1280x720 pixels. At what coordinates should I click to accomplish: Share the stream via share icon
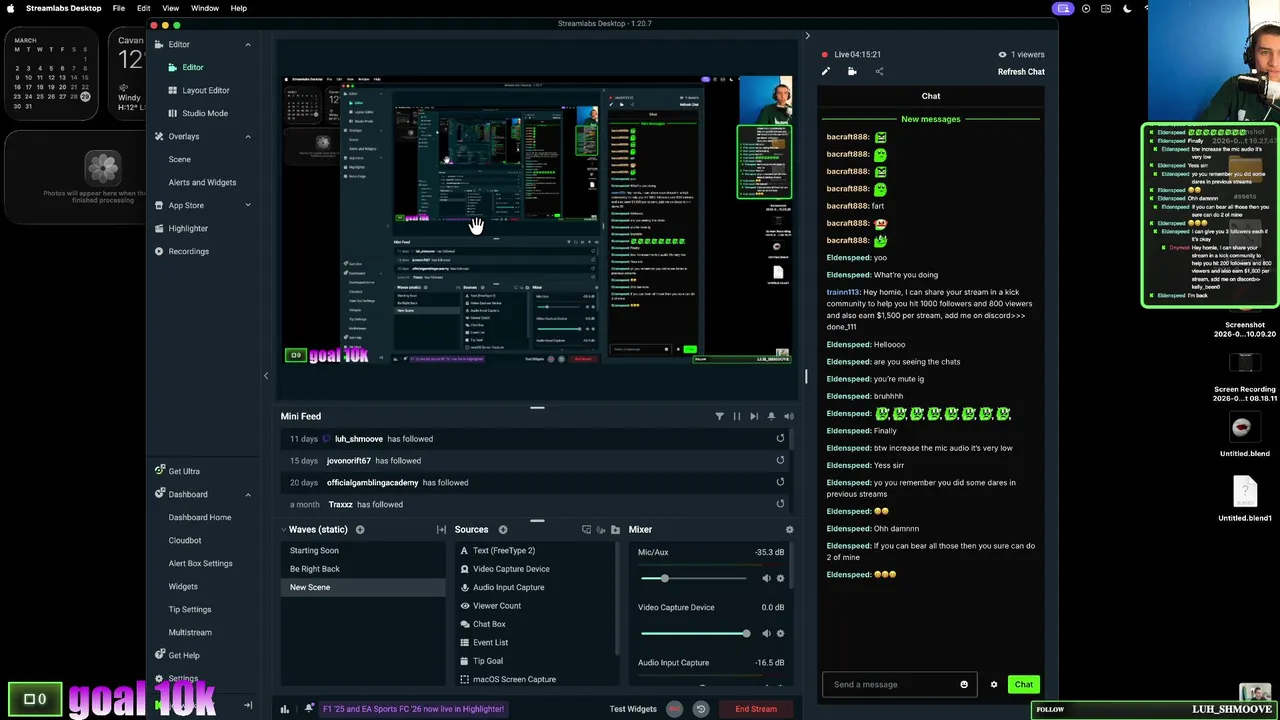click(879, 71)
